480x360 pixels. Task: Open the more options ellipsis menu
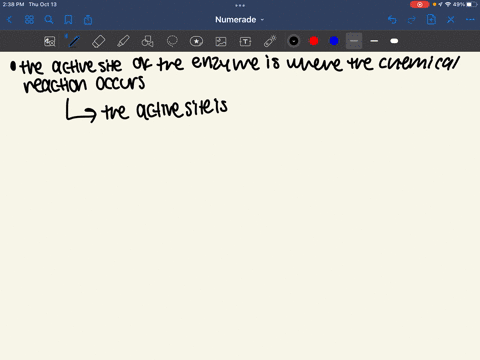click(470, 20)
